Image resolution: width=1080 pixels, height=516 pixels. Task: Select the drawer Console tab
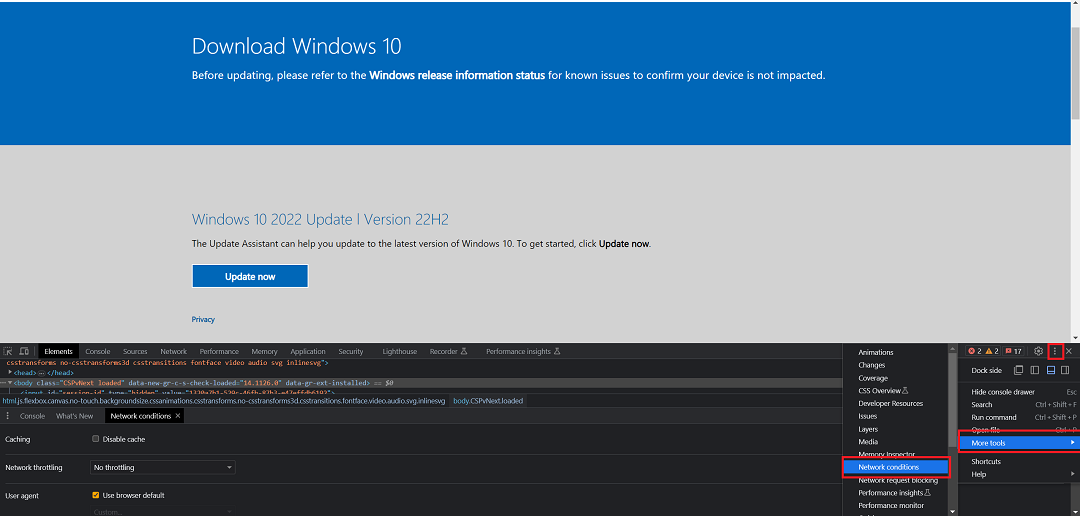coord(32,416)
